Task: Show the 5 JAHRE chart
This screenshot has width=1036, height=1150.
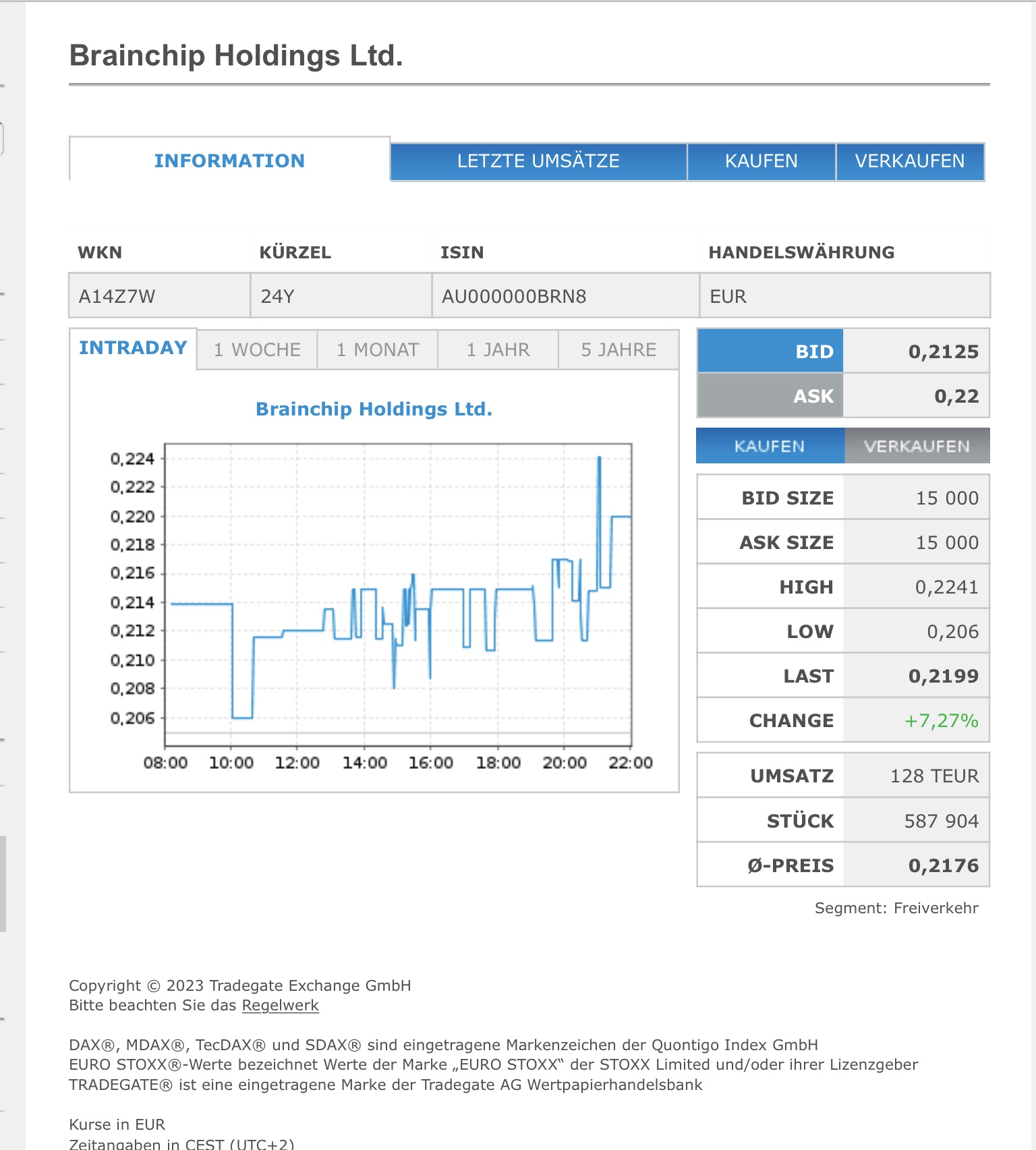Action: (618, 349)
